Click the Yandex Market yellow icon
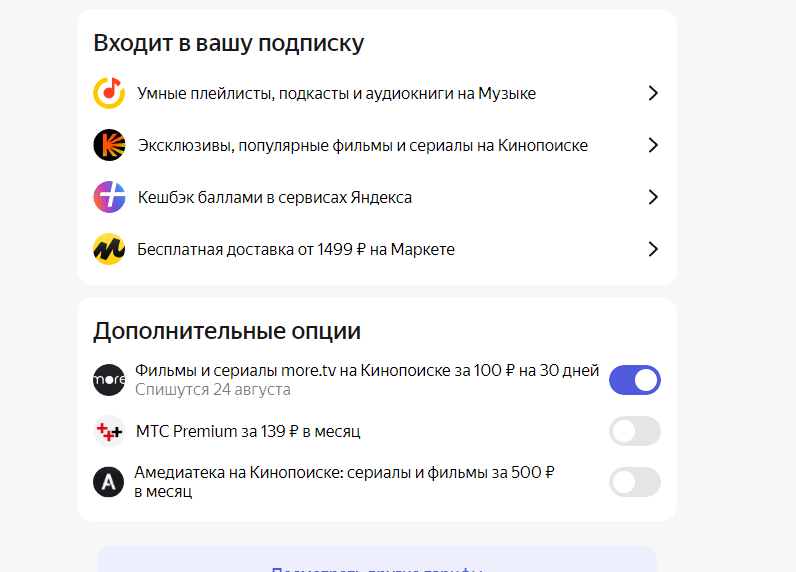Viewport: 796px width, 572px height. 108,249
